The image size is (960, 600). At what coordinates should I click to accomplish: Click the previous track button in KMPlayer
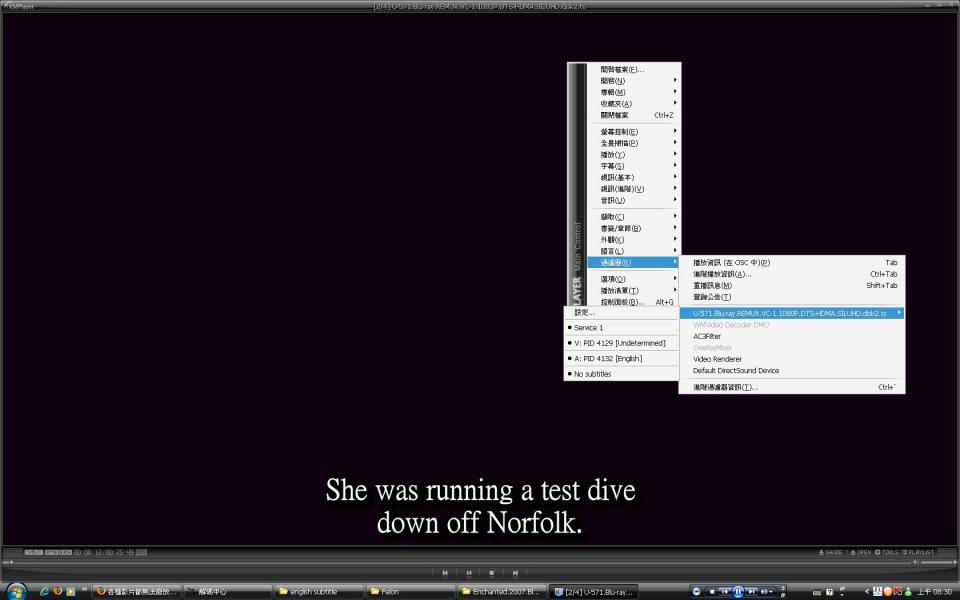(445, 573)
